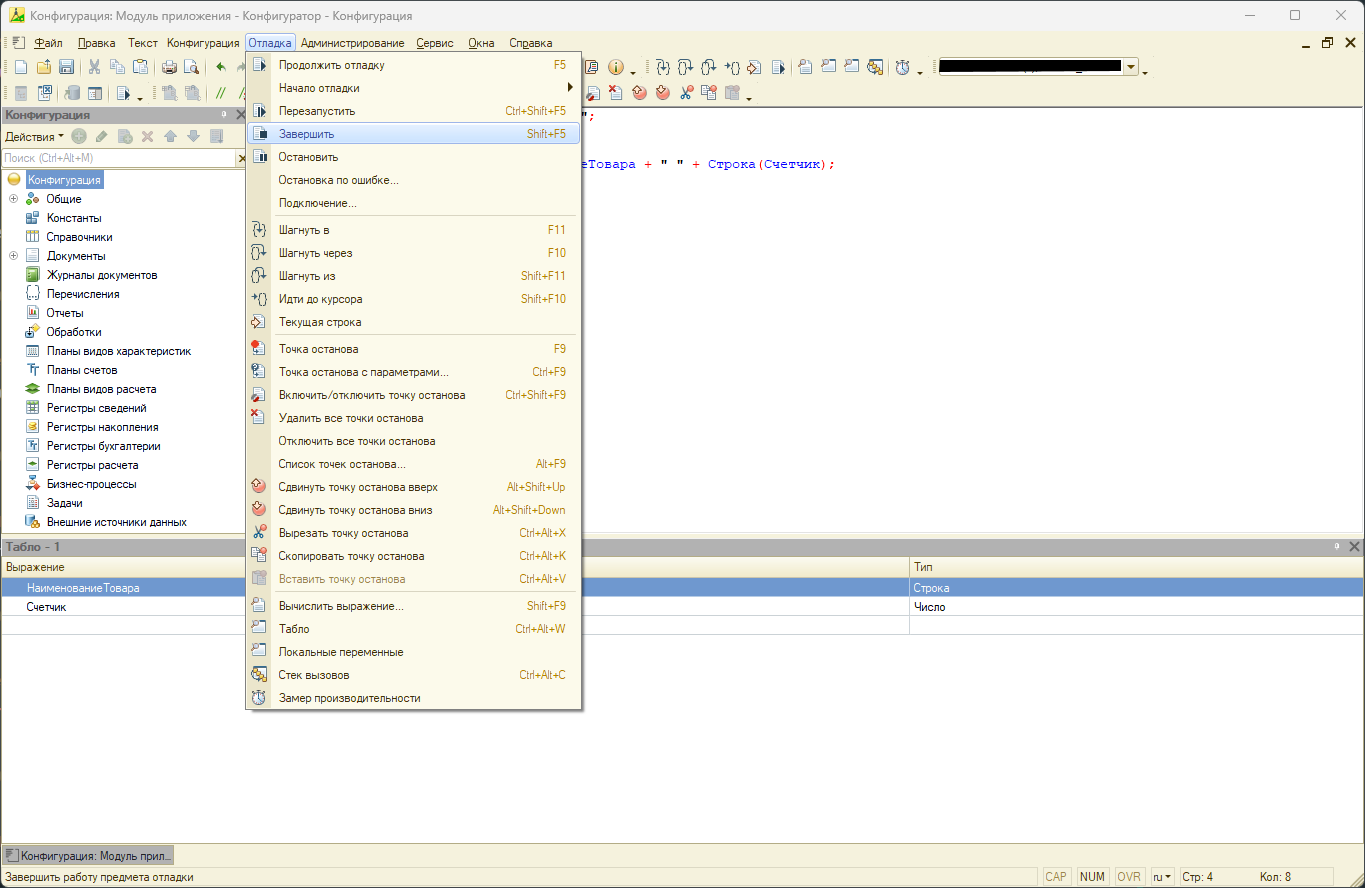Select the Счетчик row in Табло

tap(683, 607)
